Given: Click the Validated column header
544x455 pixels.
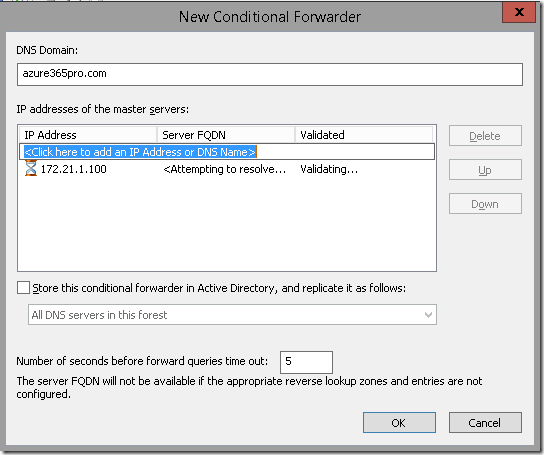Looking at the screenshot, I should click(x=364, y=135).
